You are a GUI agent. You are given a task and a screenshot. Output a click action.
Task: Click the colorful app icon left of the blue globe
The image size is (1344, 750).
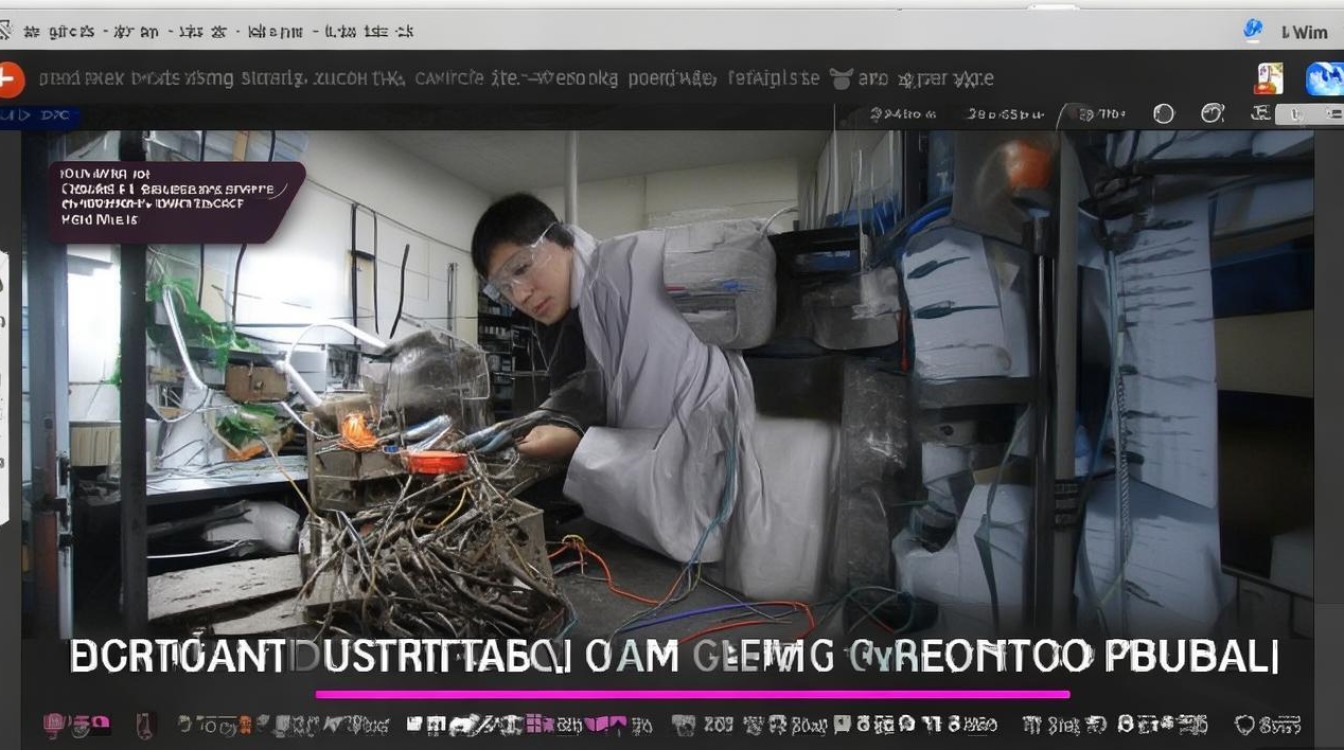click(1270, 79)
